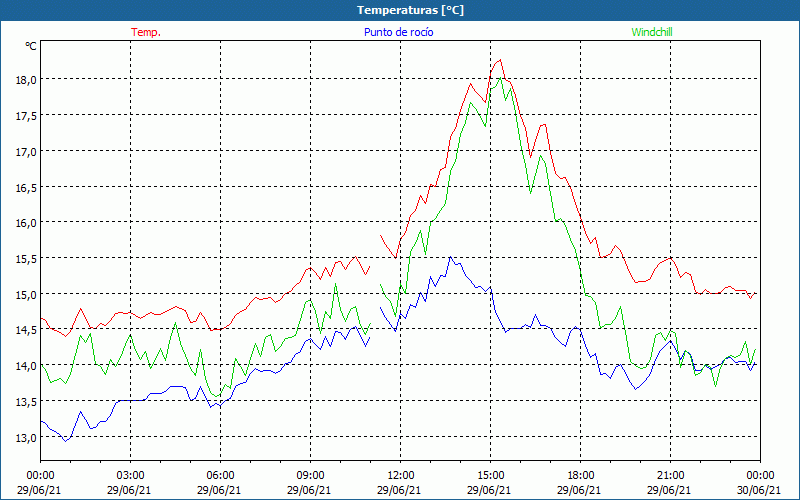Click the 03:00 time axis label
Screen dimensions: 800x500
[x=130, y=476]
